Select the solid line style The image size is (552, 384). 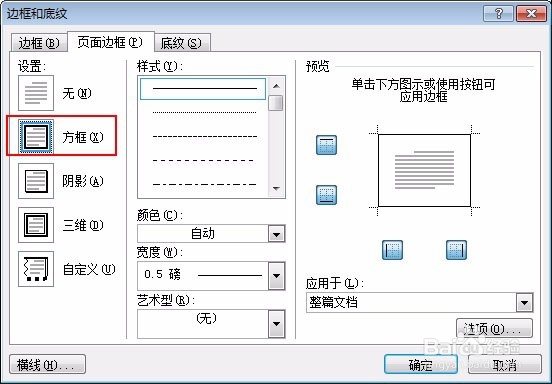pos(203,89)
